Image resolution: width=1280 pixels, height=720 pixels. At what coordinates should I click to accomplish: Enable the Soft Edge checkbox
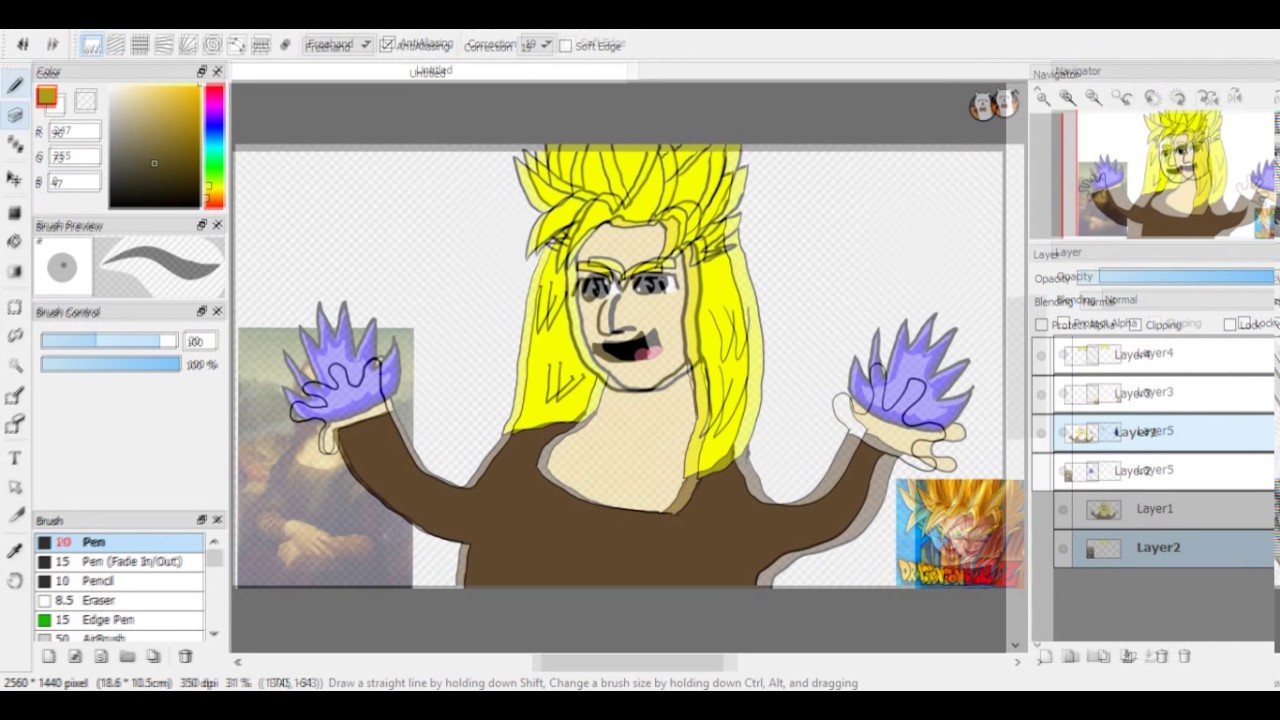click(565, 46)
